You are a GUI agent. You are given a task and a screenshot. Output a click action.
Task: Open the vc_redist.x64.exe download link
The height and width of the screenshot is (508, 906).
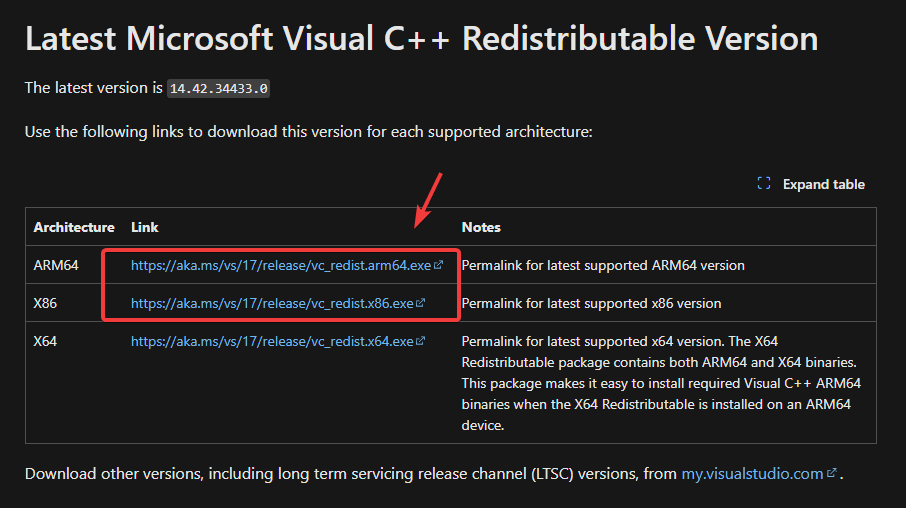click(x=272, y=341)
